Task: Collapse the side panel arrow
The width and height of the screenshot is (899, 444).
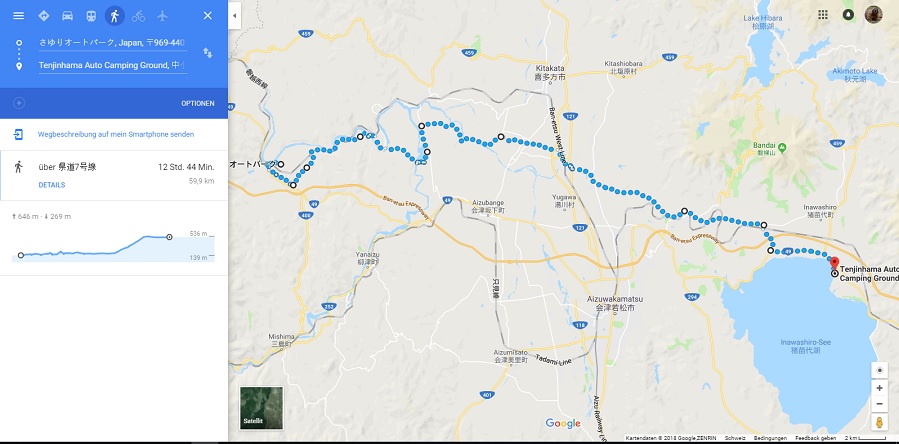Action: tap(234, 16)
